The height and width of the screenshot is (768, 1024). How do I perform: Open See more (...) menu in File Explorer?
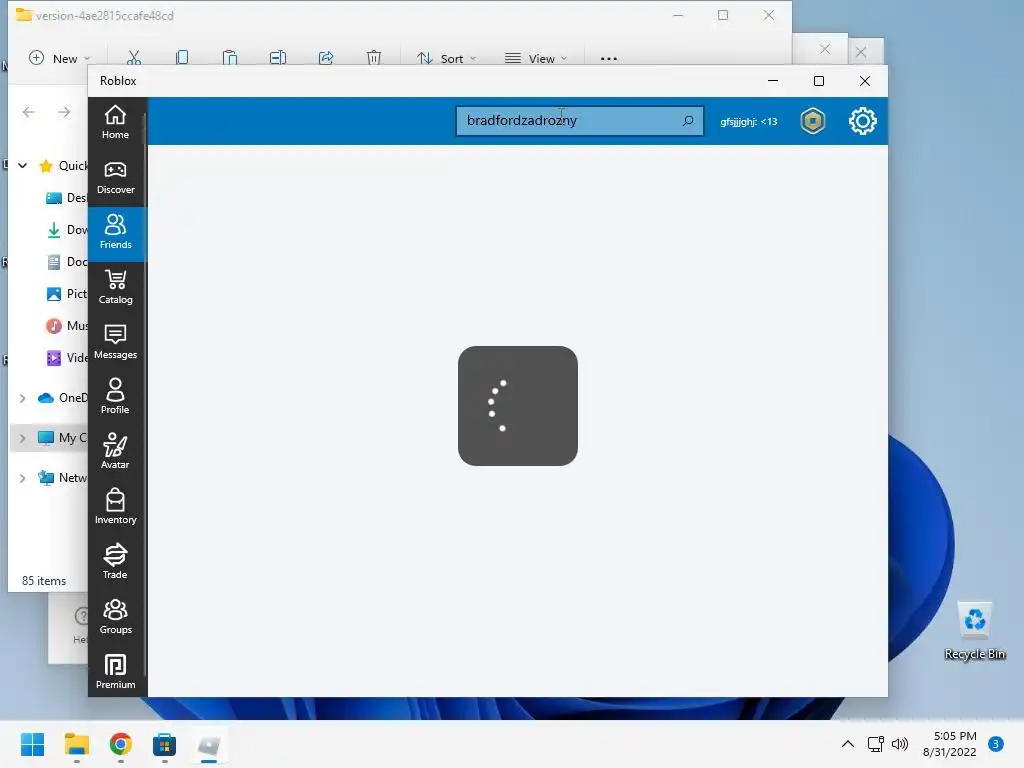click(609, 58)
